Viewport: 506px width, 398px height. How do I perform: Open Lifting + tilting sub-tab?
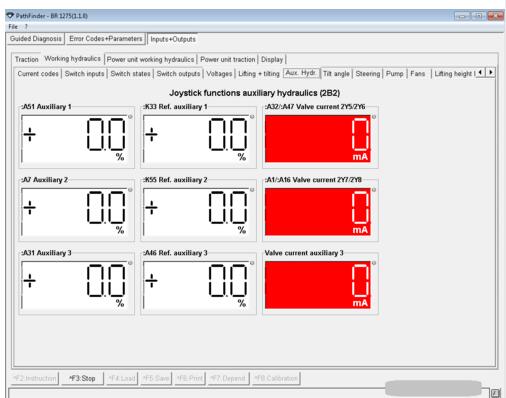pos(259,74)
